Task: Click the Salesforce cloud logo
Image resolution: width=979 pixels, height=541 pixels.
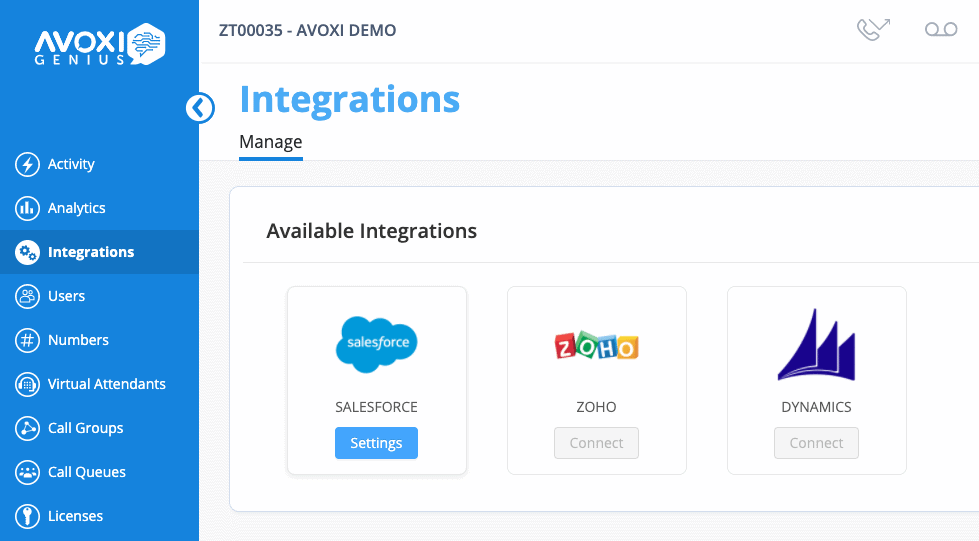Action: [x=376, y=344]
